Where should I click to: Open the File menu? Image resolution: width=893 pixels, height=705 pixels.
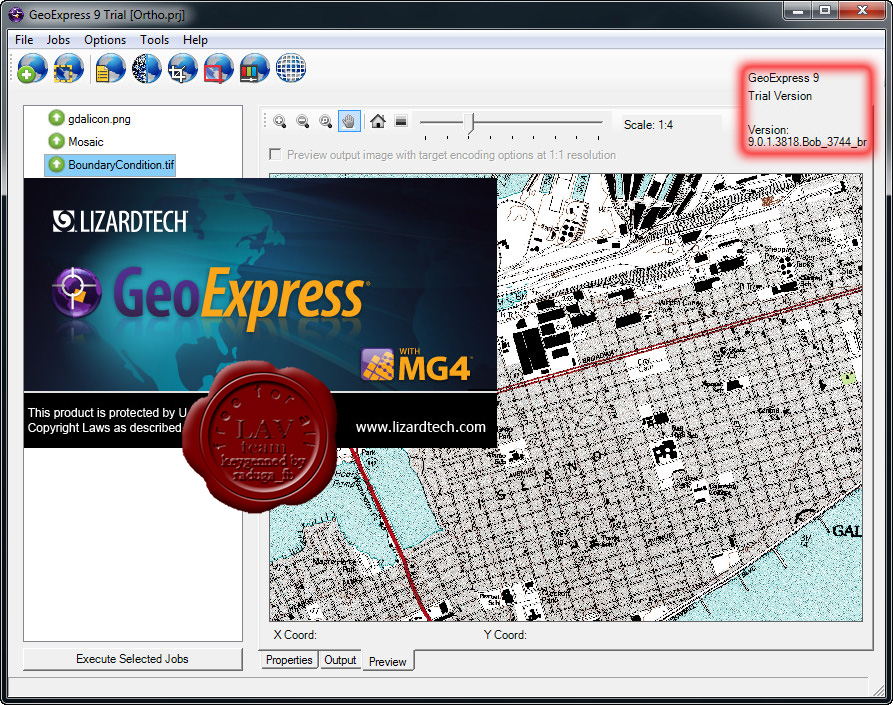[x=24, y=40]
